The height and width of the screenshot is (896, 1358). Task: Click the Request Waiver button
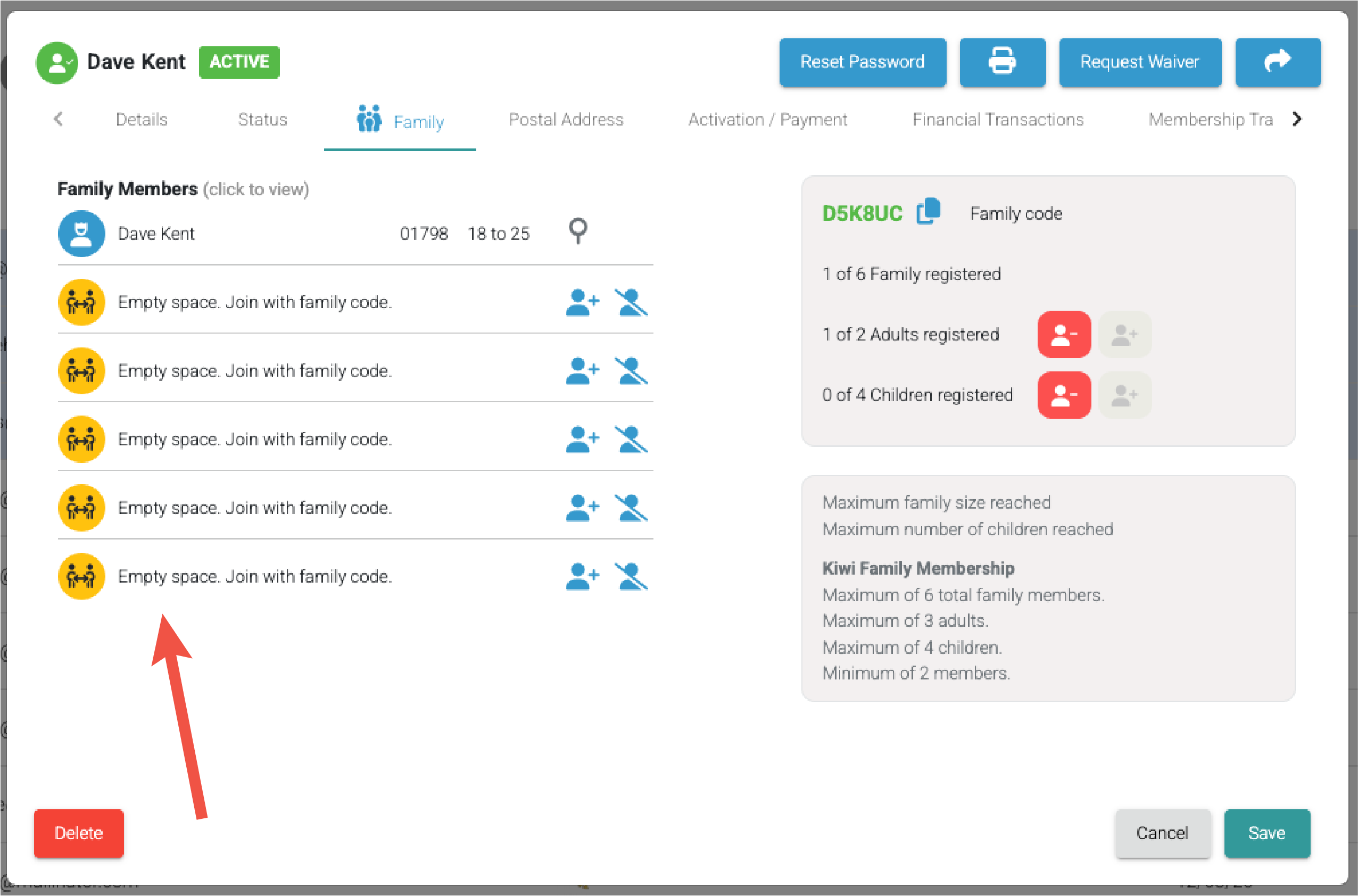pyautogui.click(x=1139, y=62)
